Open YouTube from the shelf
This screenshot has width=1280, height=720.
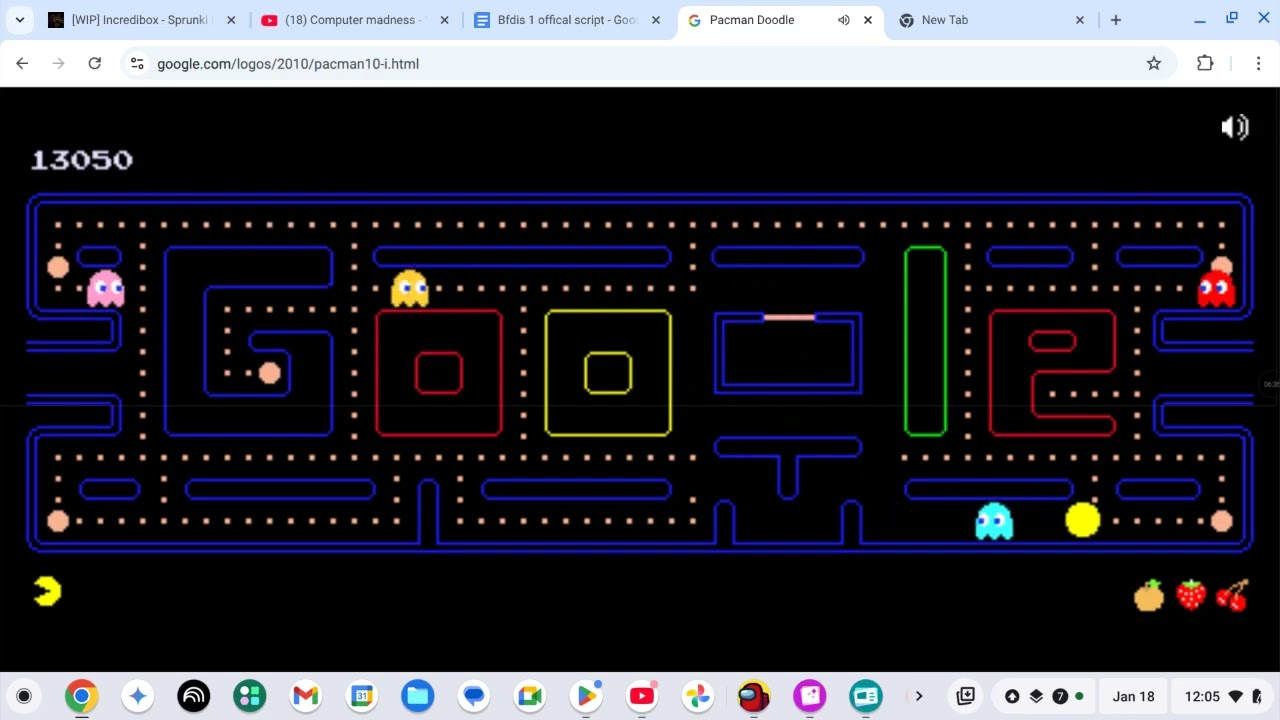642,696
